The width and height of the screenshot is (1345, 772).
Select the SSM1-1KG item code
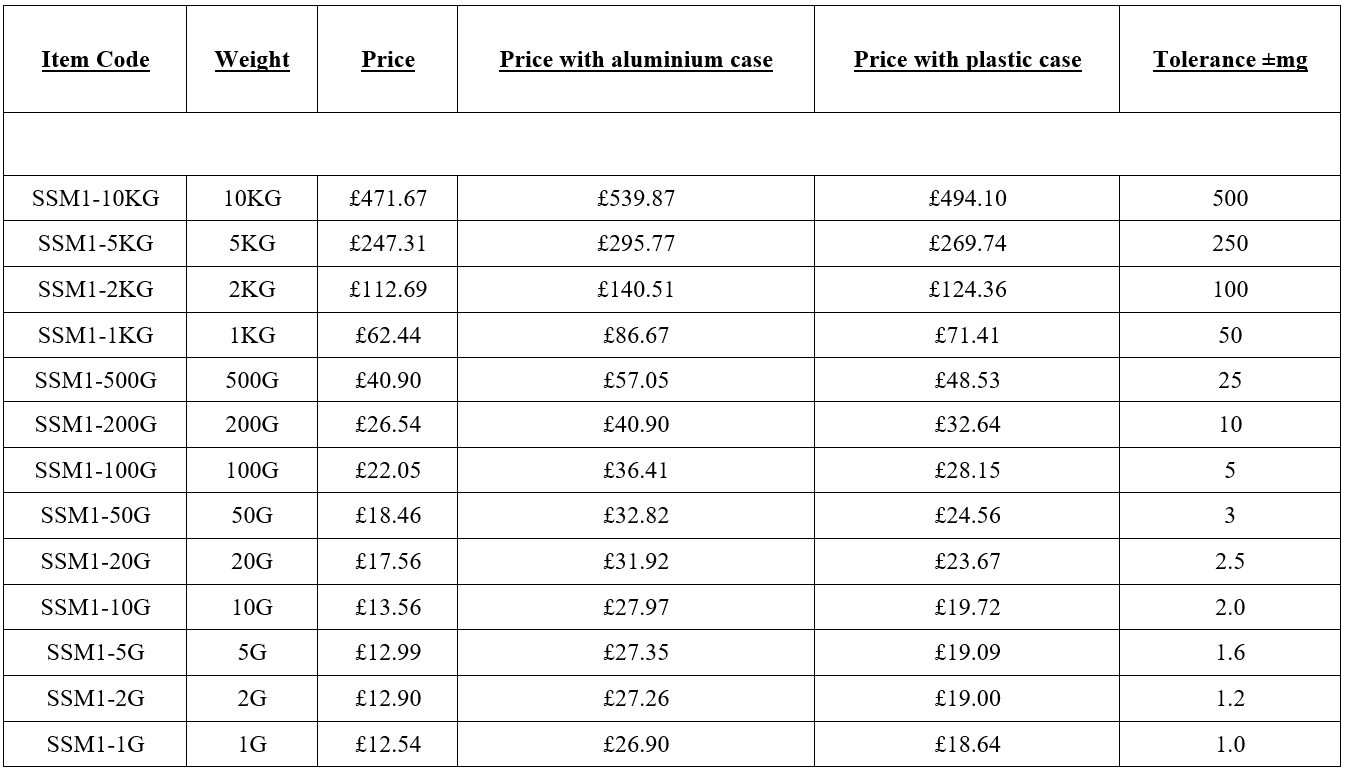(x=95, y=335)
